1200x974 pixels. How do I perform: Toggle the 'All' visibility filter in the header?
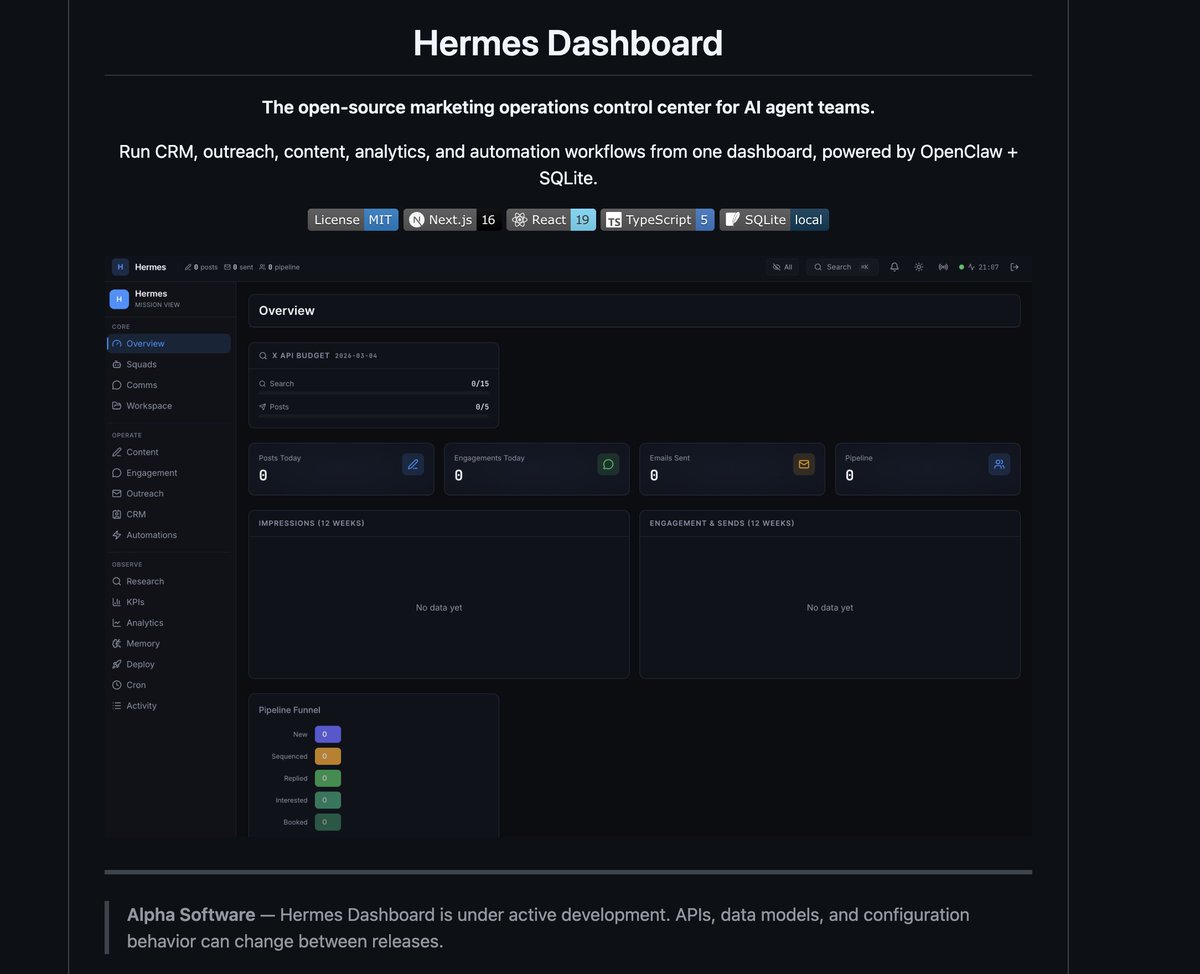[783, 267]
